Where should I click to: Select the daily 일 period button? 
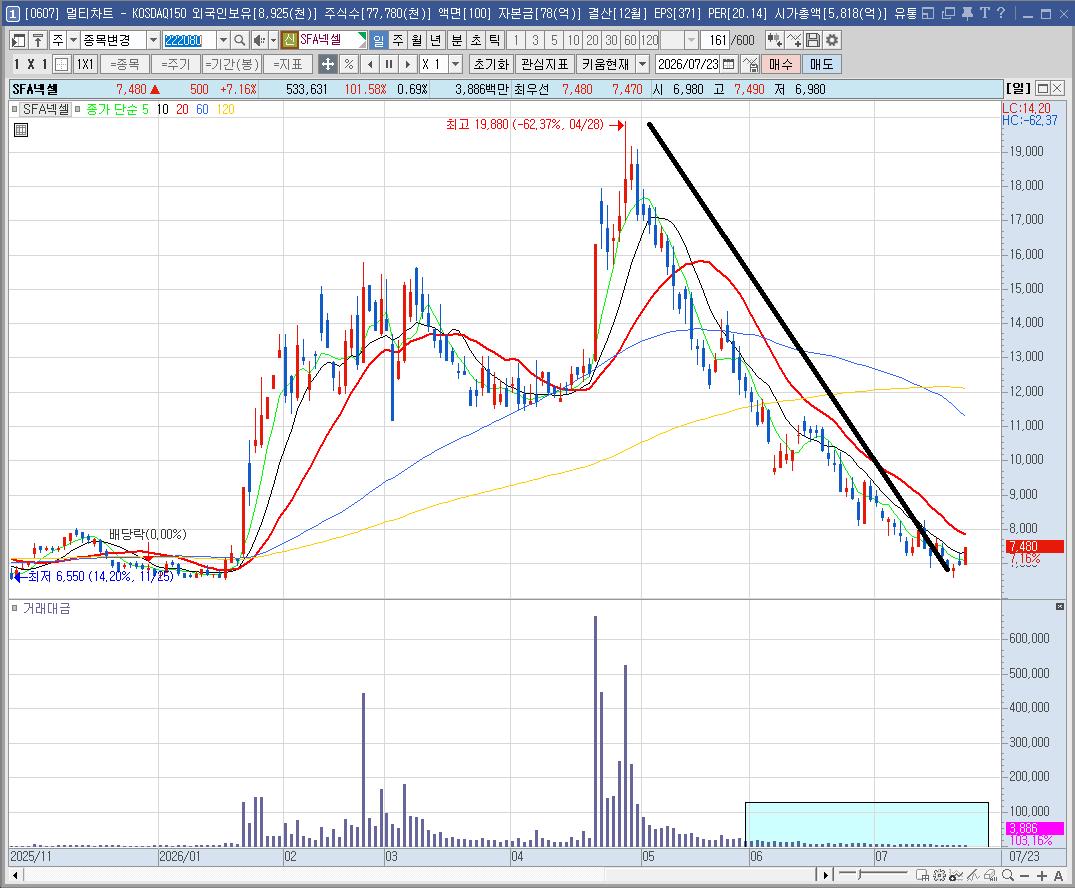[378, 40]
